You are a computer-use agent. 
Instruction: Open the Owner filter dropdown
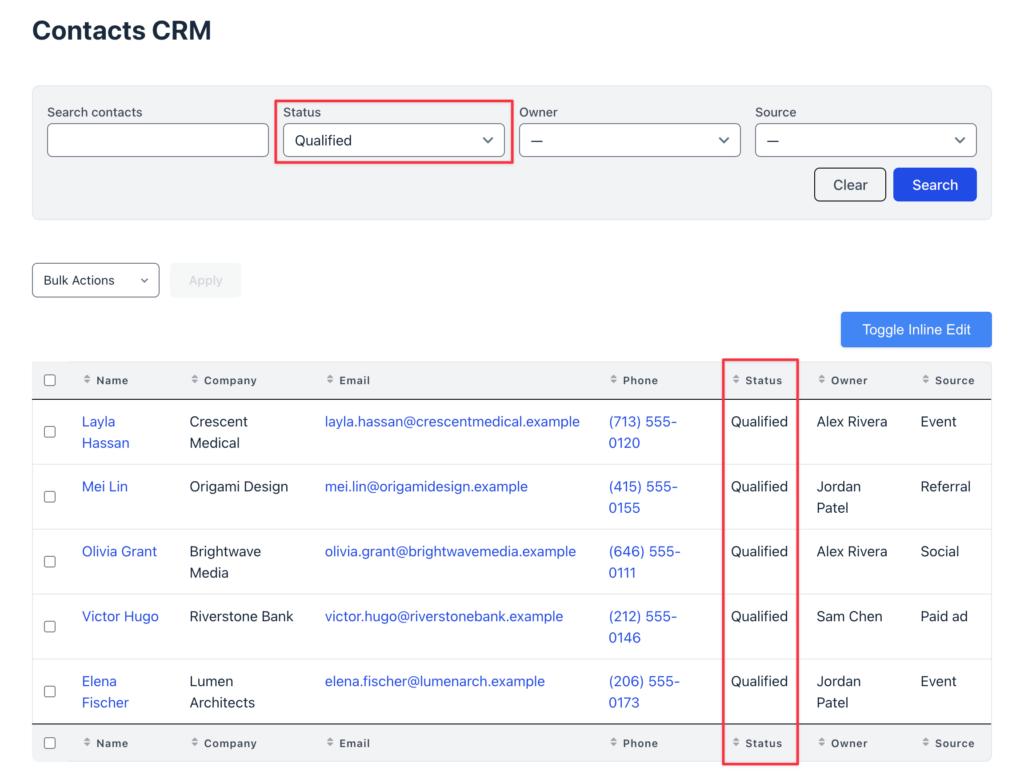pos(630,140)
